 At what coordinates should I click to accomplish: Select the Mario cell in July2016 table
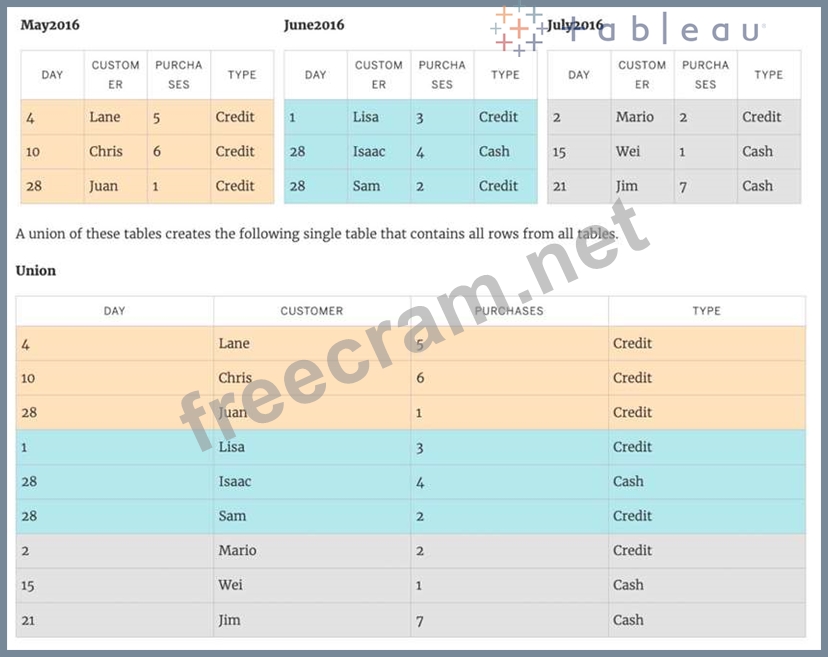tap(634, 117)
